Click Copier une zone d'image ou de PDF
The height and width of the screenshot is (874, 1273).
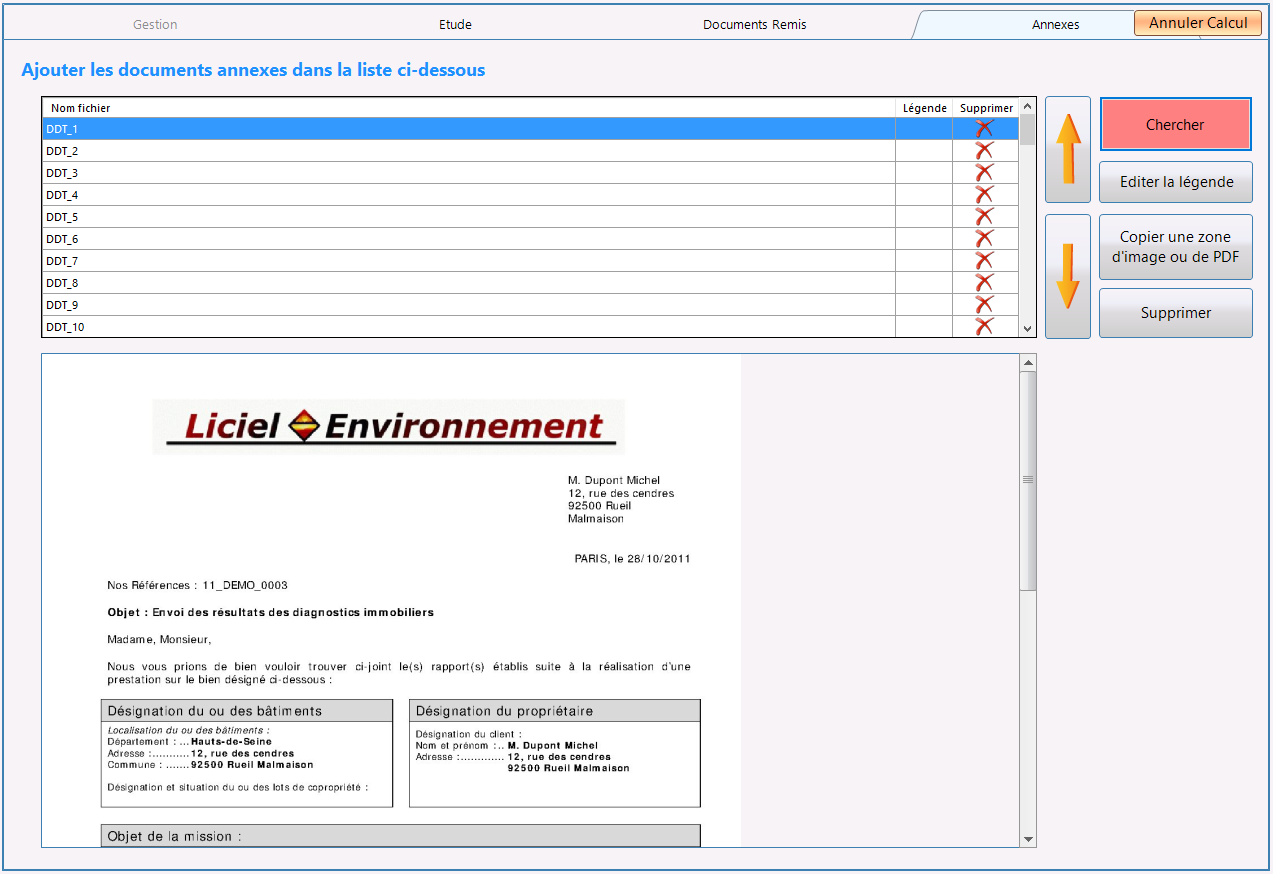click(x=1176, y=247)
